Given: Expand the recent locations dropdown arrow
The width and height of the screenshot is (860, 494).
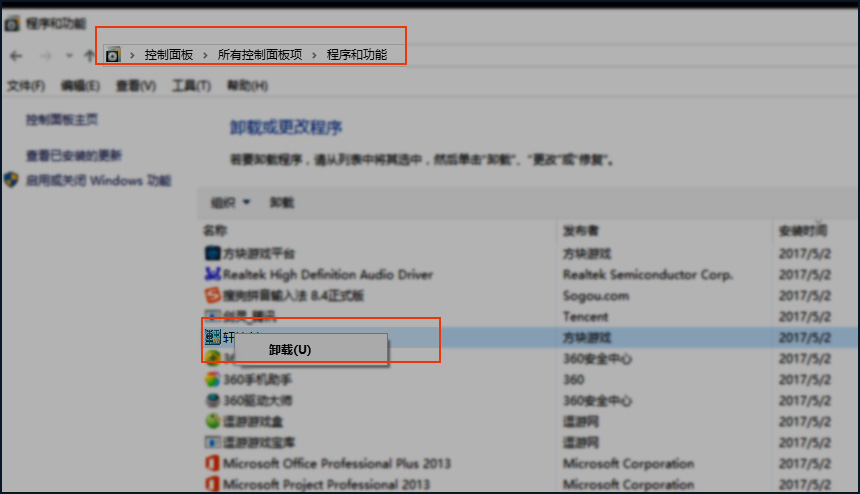Looking at the screenshot, I should [x=68, y=55].
